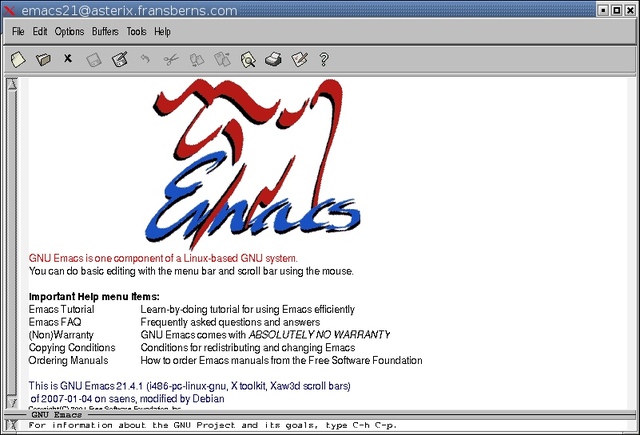Click the Search magnifier icon
The height and width of the screenshot is (435, 640).
[x=248, y=60]
